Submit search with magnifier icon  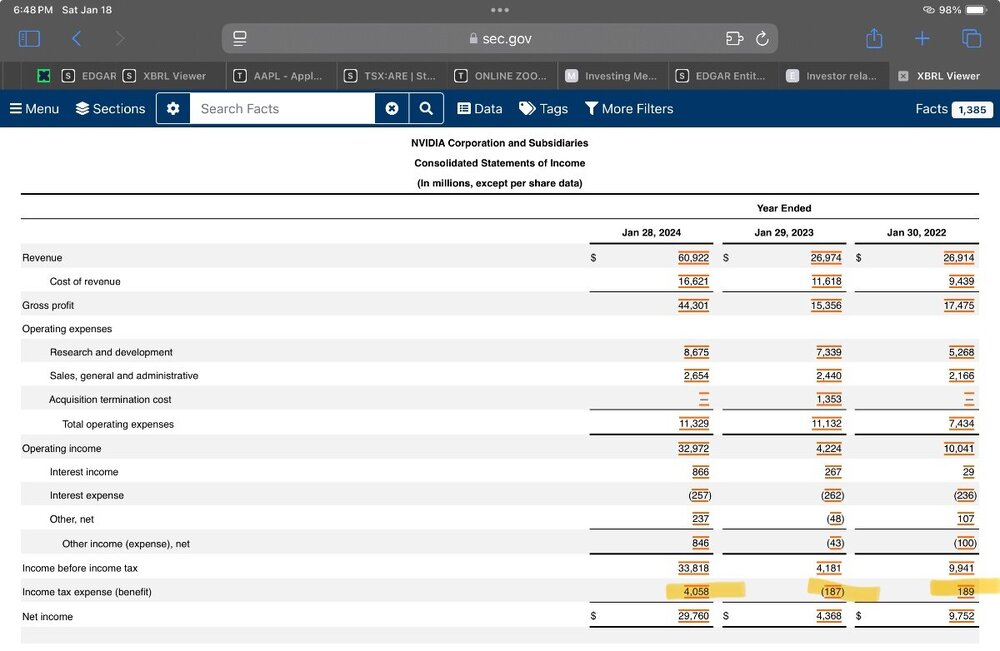pos(426,108)
